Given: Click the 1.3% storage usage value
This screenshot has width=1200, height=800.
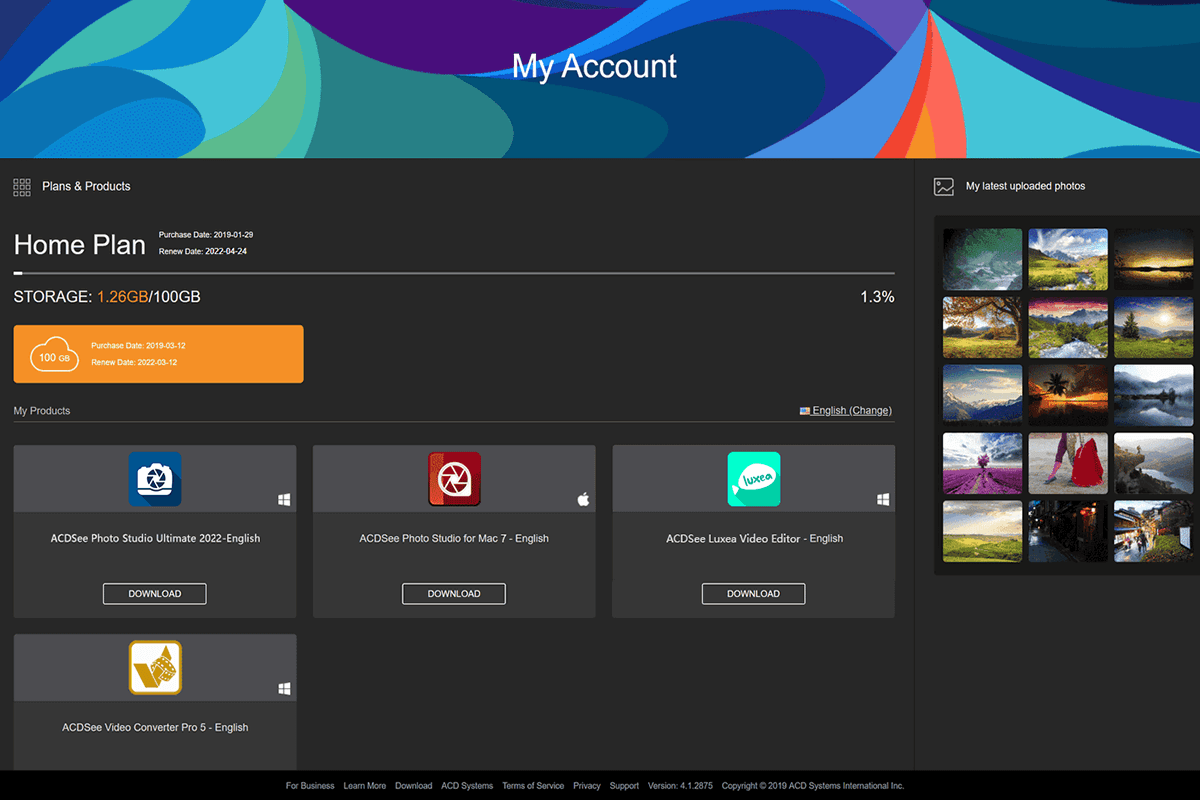Looking at the screenshot, I should pos(877,297).
